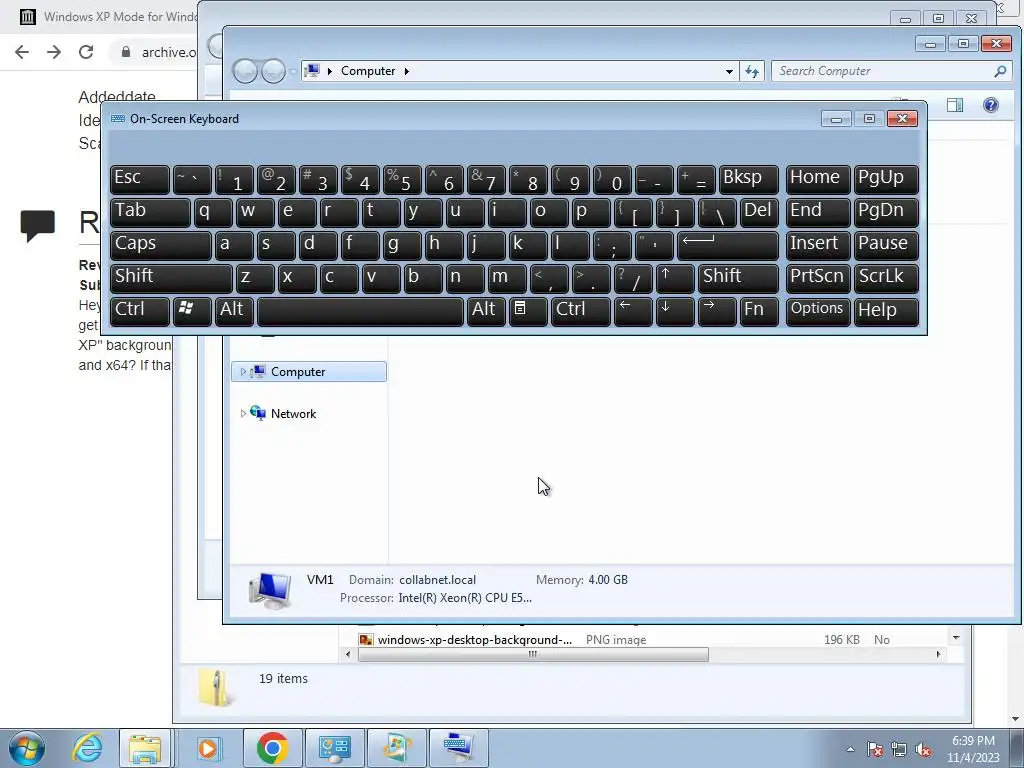Switch to On-Screen Keyboard taskbar icon
Viewport: 1024px width, 768px height.
tap(458, 748)
